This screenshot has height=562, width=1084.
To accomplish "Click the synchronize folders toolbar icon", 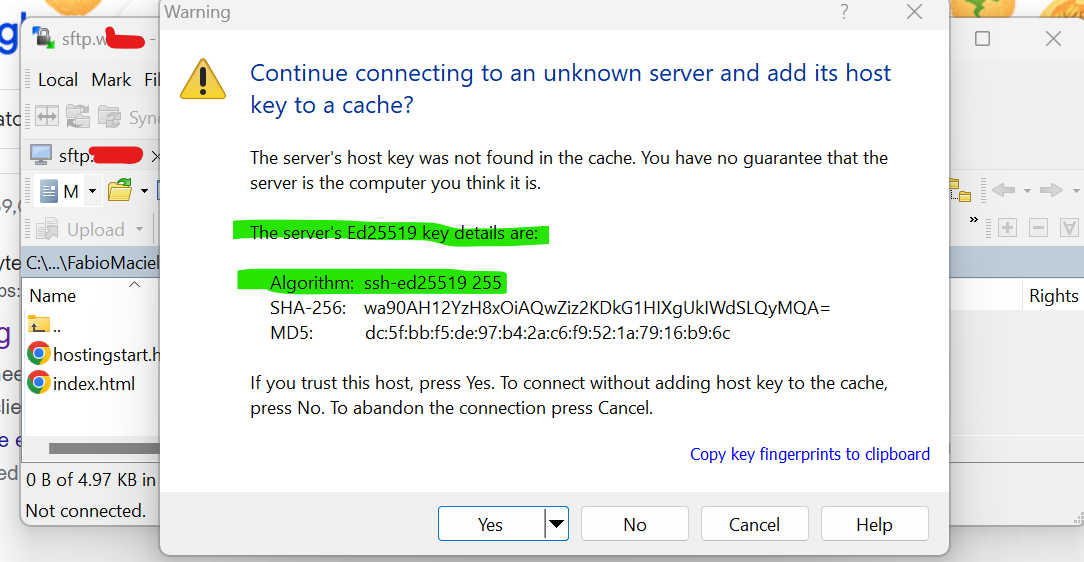I will [x=77, y=116].
